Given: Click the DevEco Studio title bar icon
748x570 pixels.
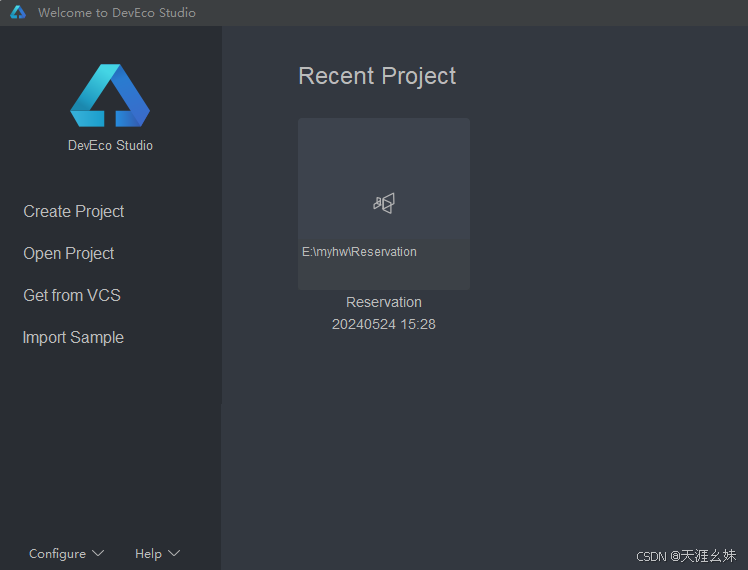Looking at the screenshot, I should pyautogui.click(x=18, y=12).
